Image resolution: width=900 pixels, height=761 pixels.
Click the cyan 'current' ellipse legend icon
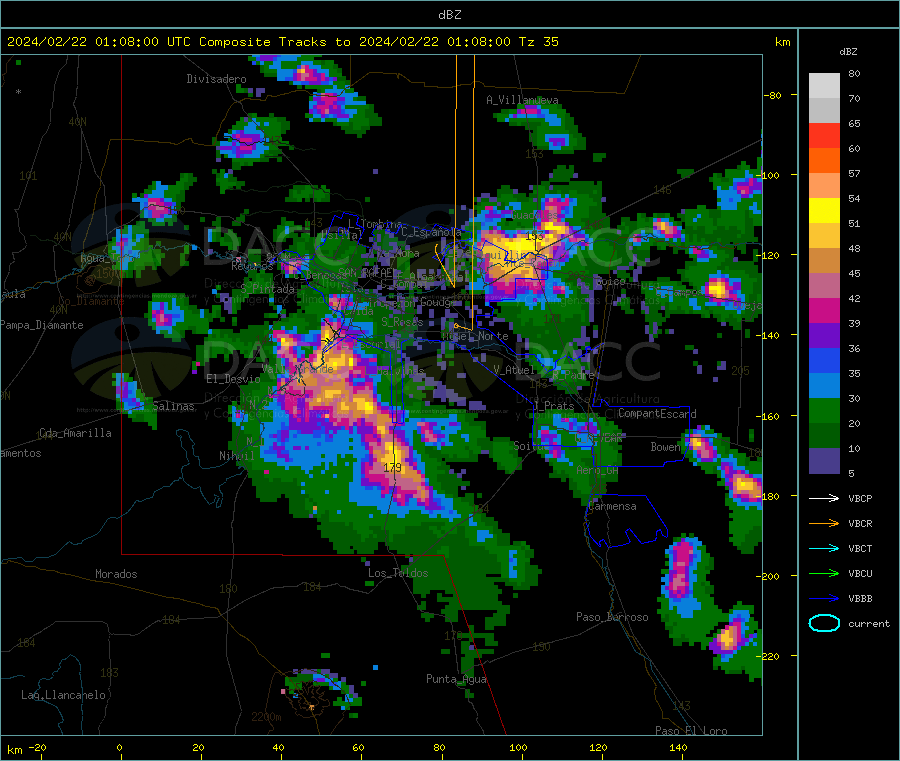coord(824,623)
